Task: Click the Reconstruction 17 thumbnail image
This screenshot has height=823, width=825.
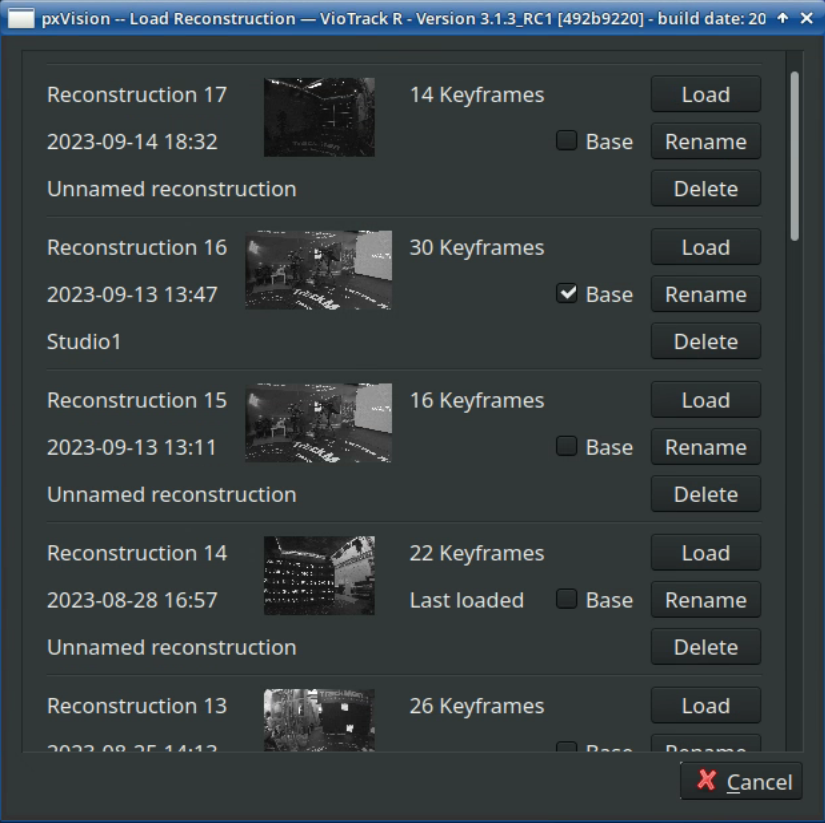Action: coord(319,117)
